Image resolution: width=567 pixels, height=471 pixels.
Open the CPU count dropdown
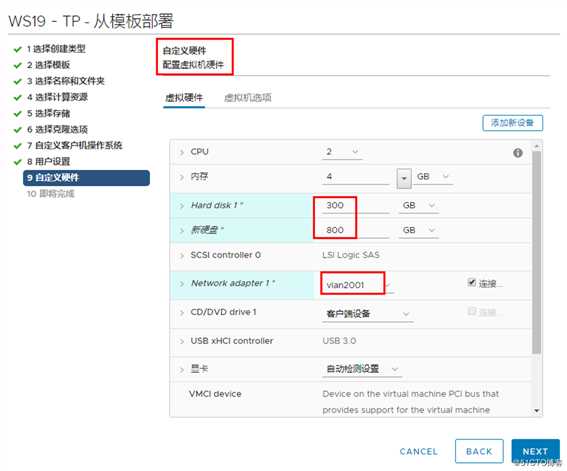(342, 152)
